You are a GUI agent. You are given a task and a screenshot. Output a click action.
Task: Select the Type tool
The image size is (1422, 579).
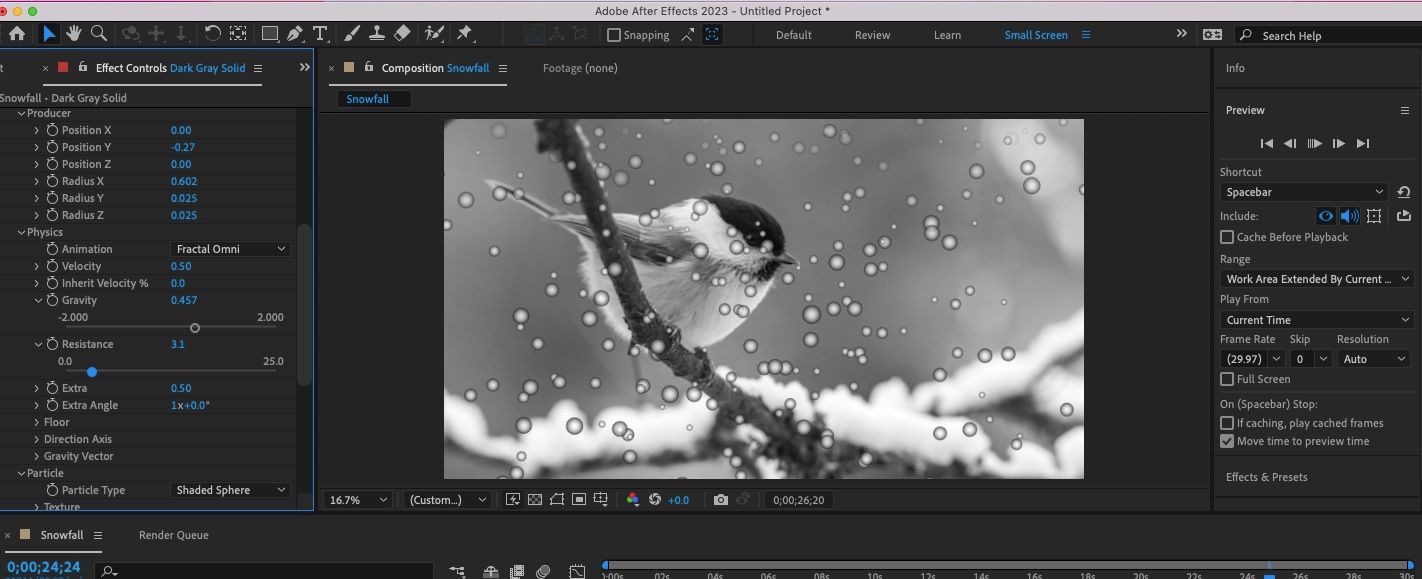point(320,34)
